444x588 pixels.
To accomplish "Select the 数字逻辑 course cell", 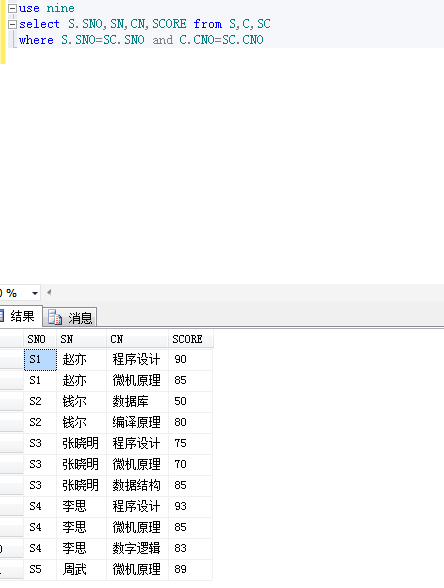I will coord(137,549).
